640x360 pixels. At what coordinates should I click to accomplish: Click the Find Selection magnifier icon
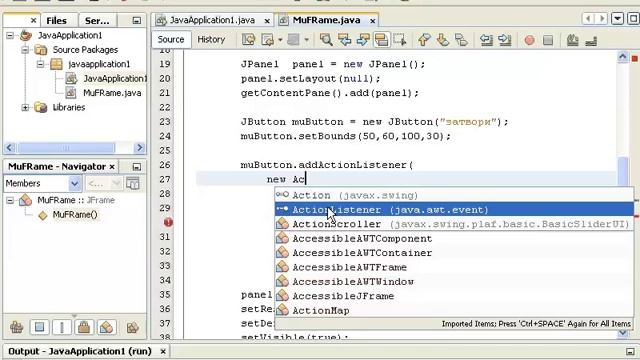coord(326,40)
